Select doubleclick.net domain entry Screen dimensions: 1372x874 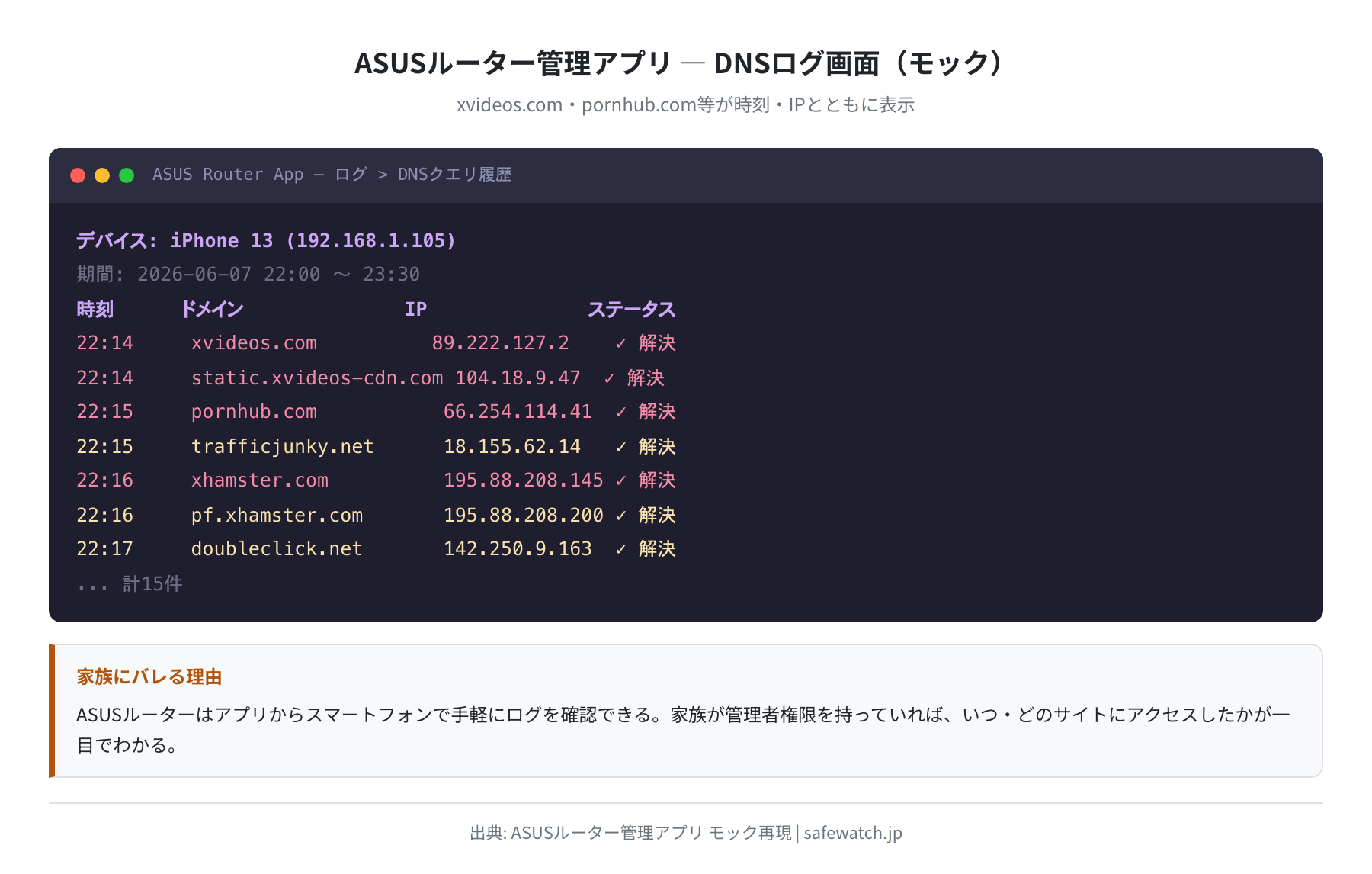277,549
